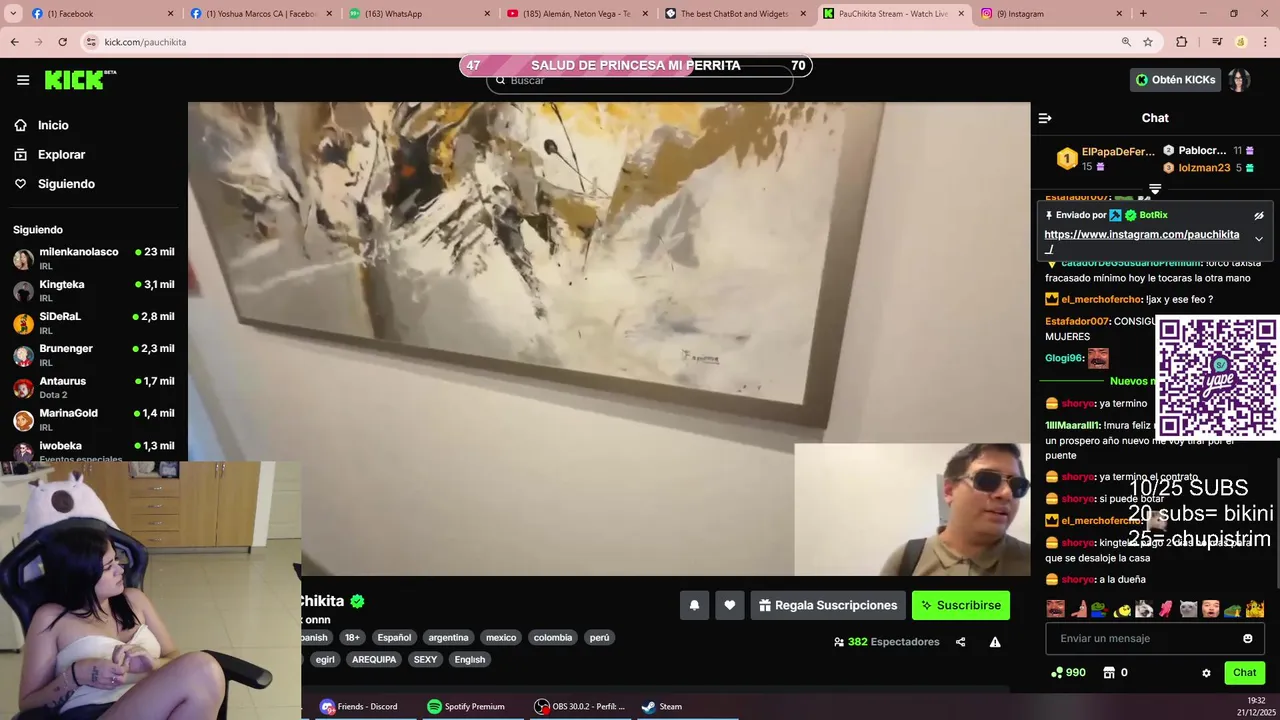Open Brunenger followed channel
Screen dimensions: 1280x720
94,354
